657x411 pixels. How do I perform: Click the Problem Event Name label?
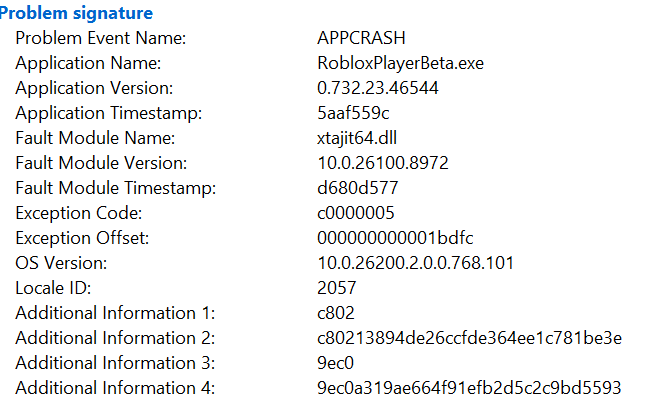101,38
